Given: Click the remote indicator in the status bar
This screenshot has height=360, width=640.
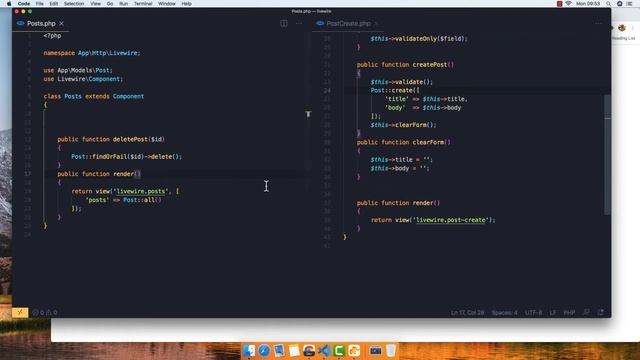Looking at the screenshot, I should (x=20, y=313).
